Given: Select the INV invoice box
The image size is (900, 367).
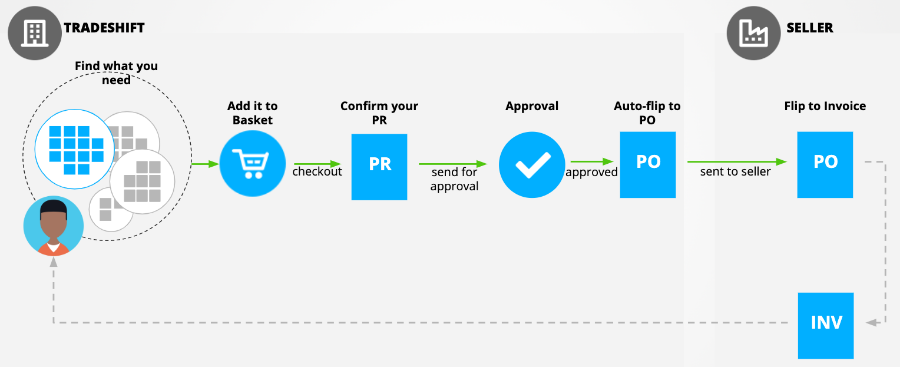Looking at the screenshot, I should 826,326.
